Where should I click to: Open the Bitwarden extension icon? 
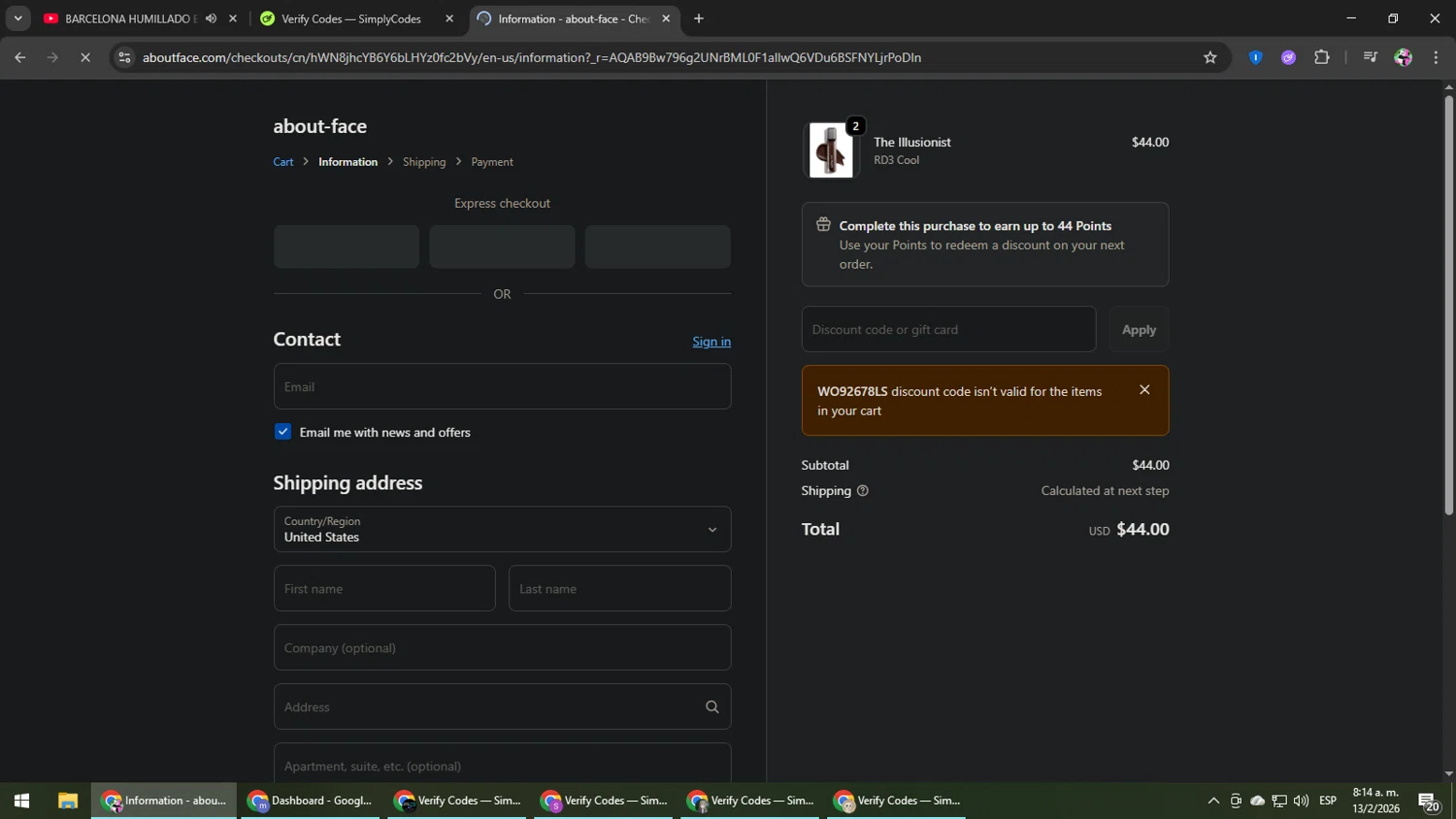(x=1255, y=57)
